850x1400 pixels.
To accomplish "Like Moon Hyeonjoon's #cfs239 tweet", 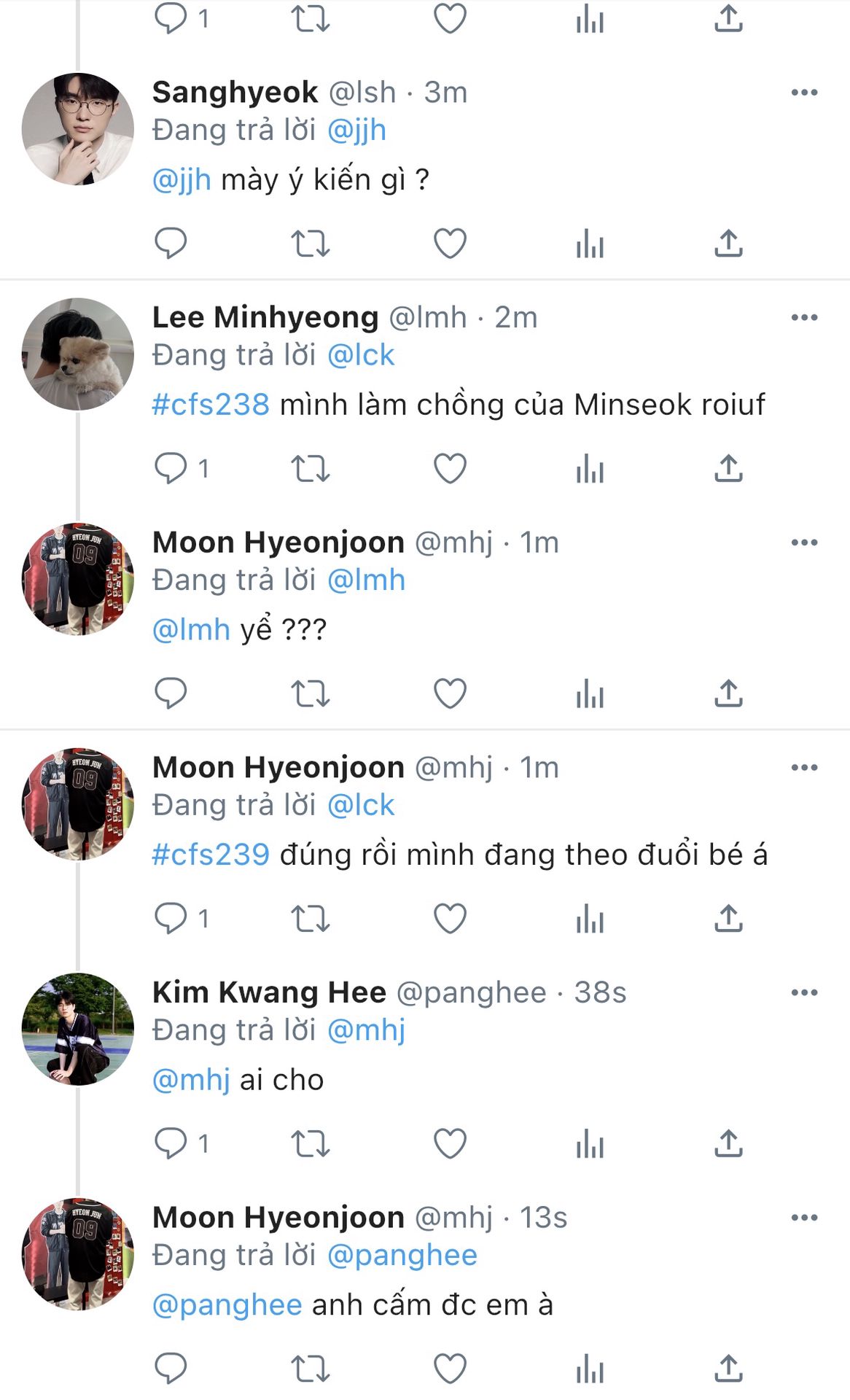I will 450,918.
